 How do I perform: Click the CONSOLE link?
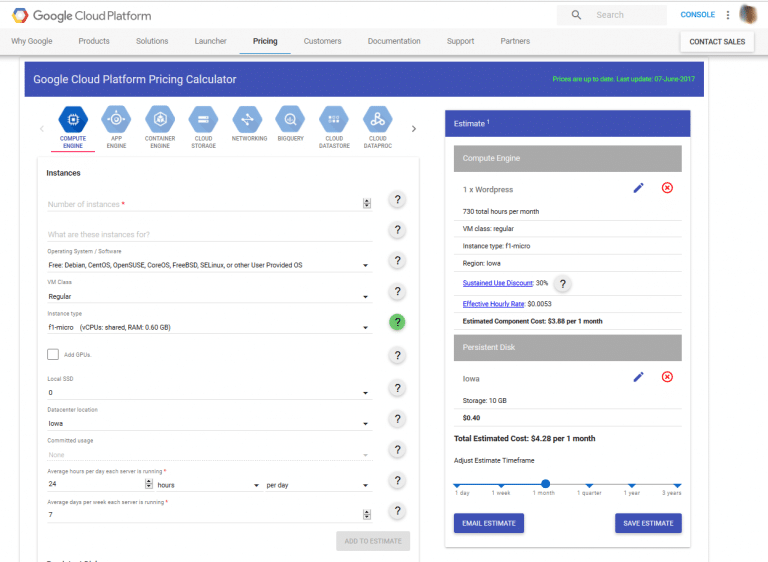(697, 15)
